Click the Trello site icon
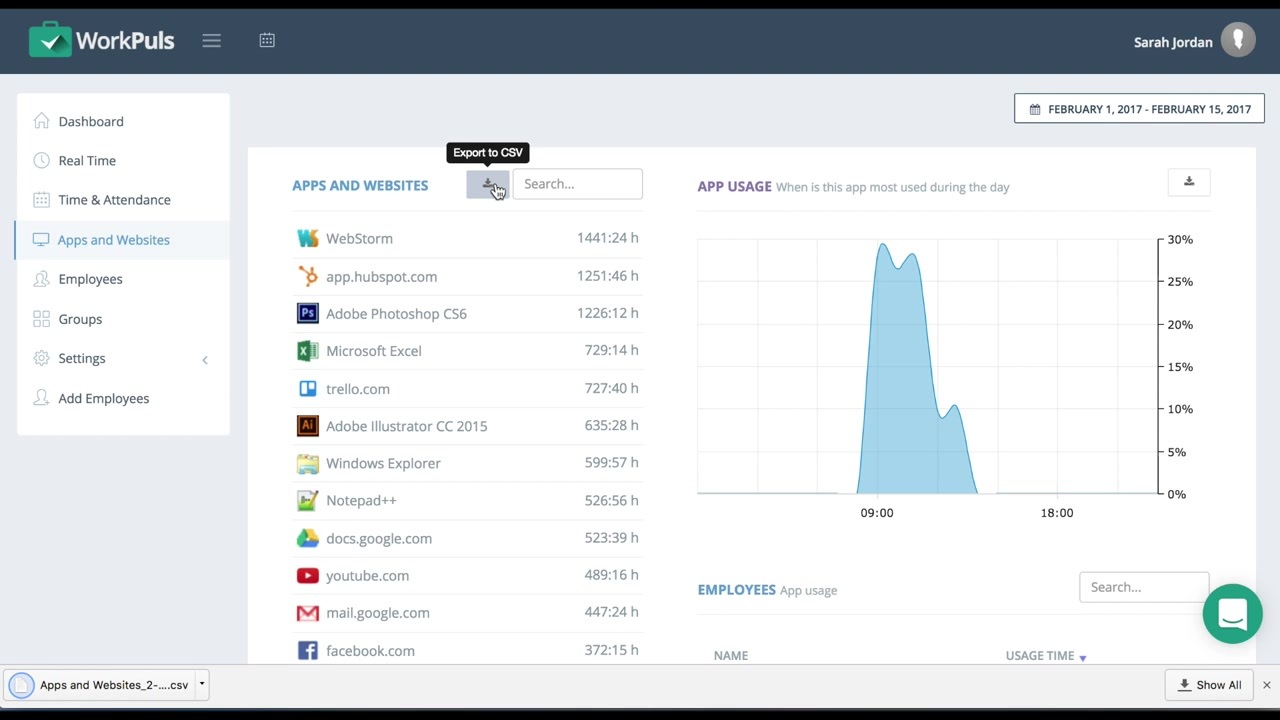Screen dimensions: 1280x720 coord(308,388)
